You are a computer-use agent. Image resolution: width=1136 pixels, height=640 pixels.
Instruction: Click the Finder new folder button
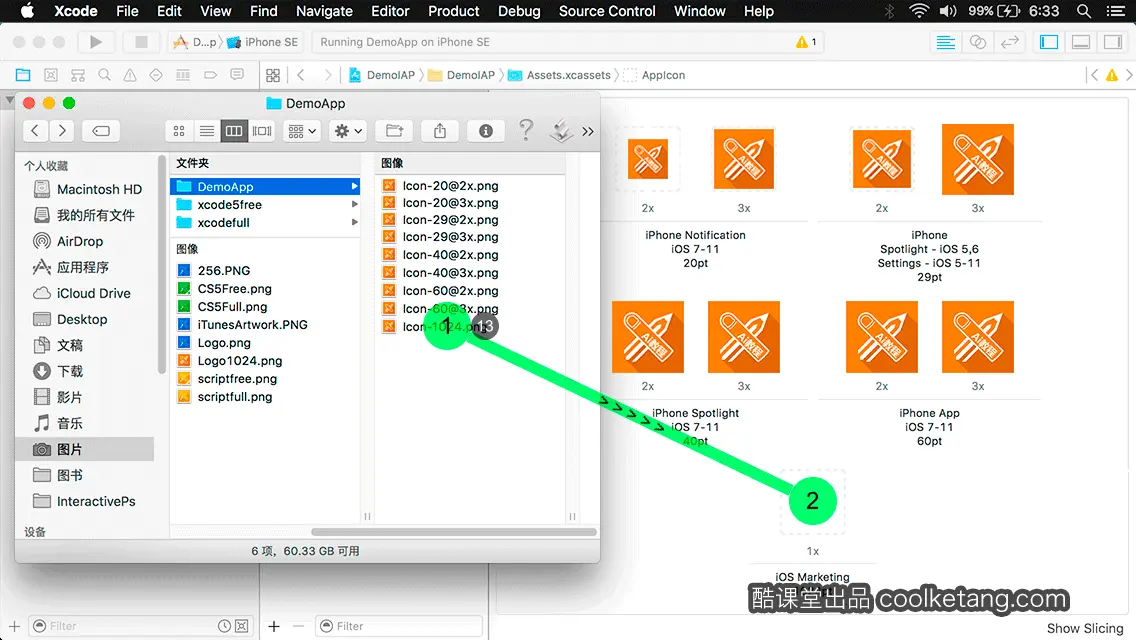click(394, 131)
